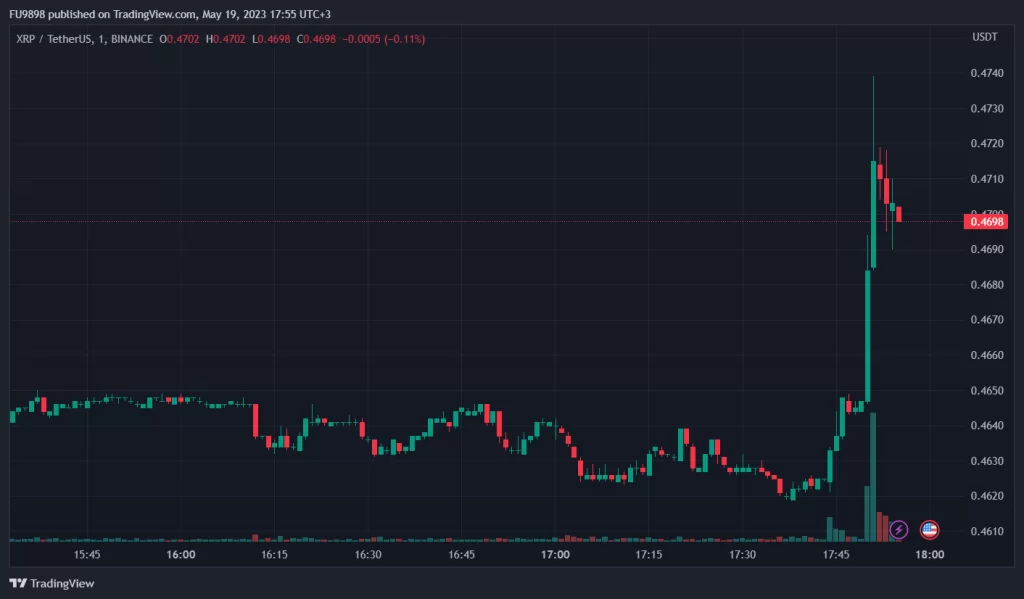
Task: Click the TradingView logo at bottom left
Action: pyautogui.click(x=52, y=583)
